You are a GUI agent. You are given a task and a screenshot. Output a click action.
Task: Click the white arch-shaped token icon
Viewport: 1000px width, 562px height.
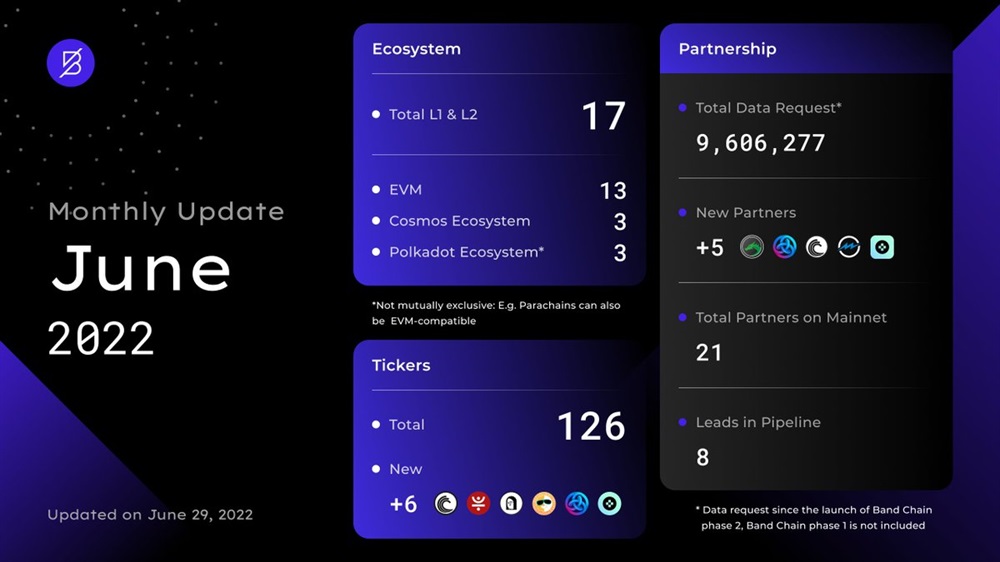(x=511, y=504)
